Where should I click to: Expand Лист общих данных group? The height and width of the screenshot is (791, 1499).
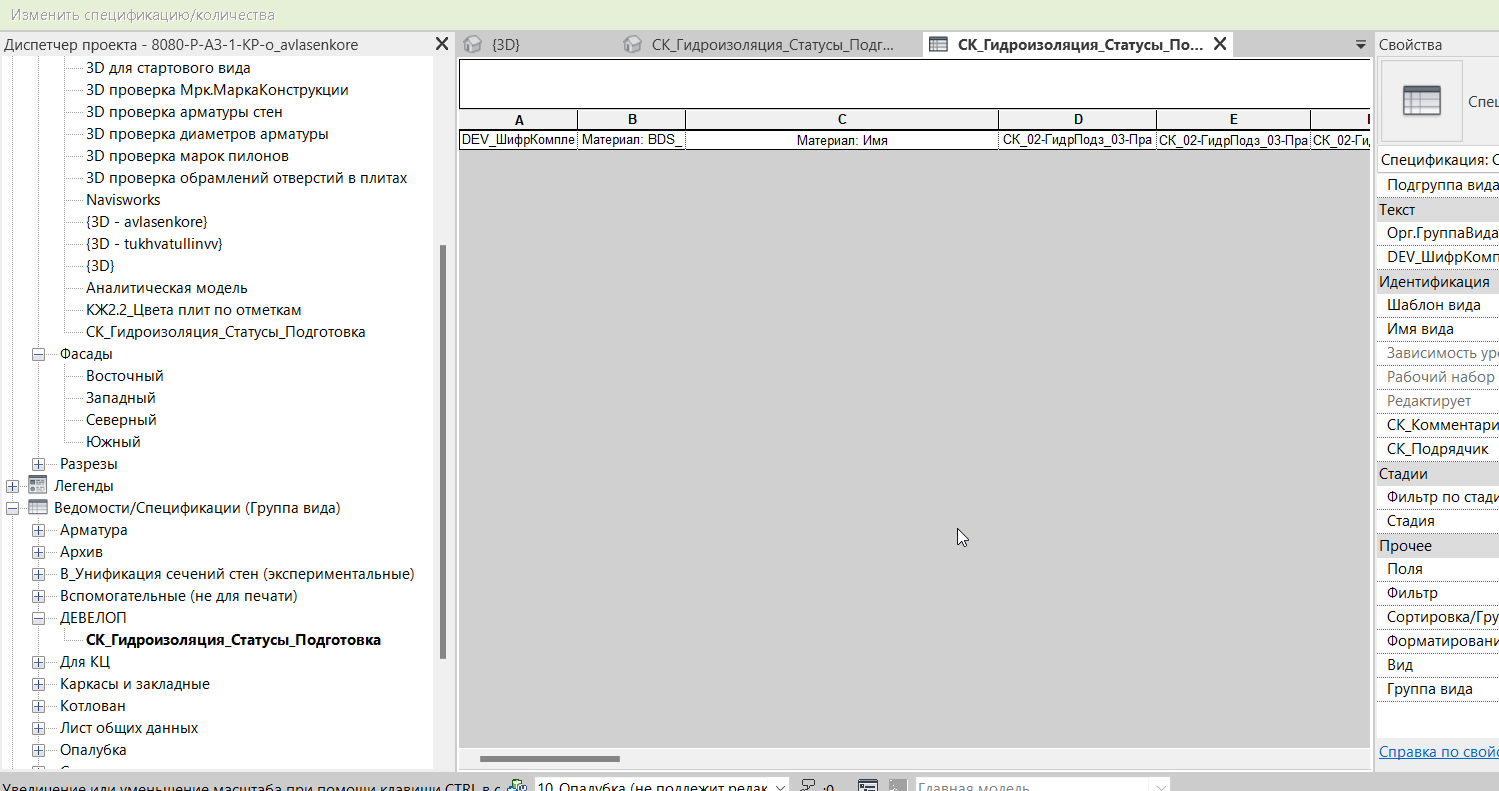click(39, 728)
